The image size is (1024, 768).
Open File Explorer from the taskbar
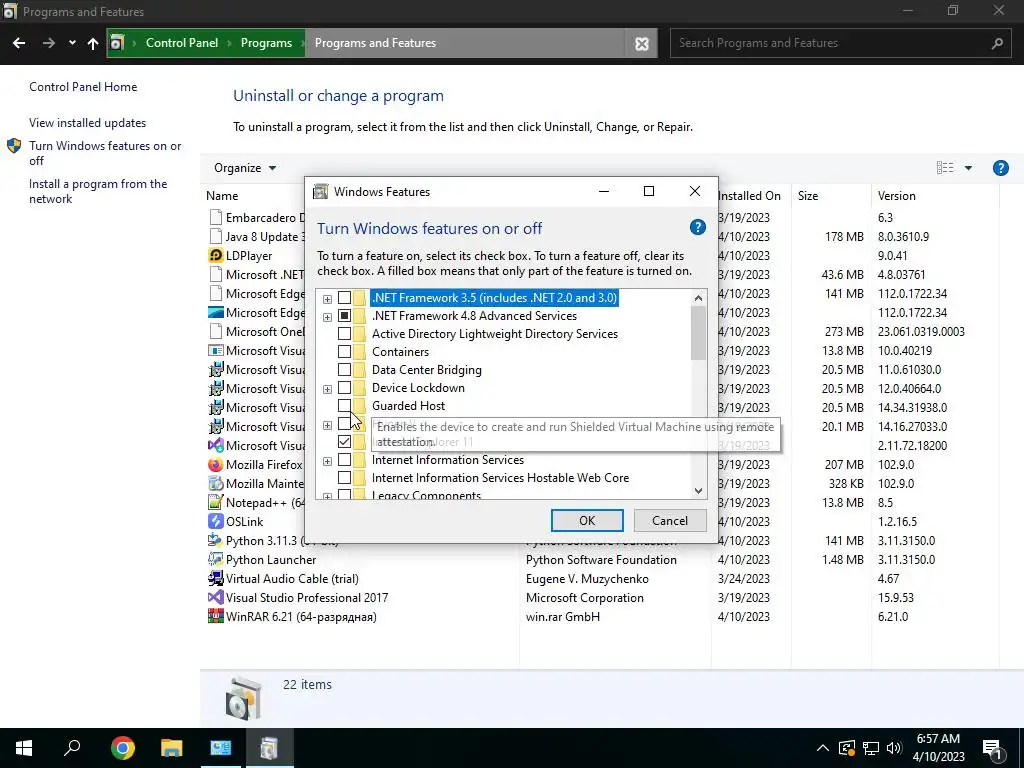point(171,748)
